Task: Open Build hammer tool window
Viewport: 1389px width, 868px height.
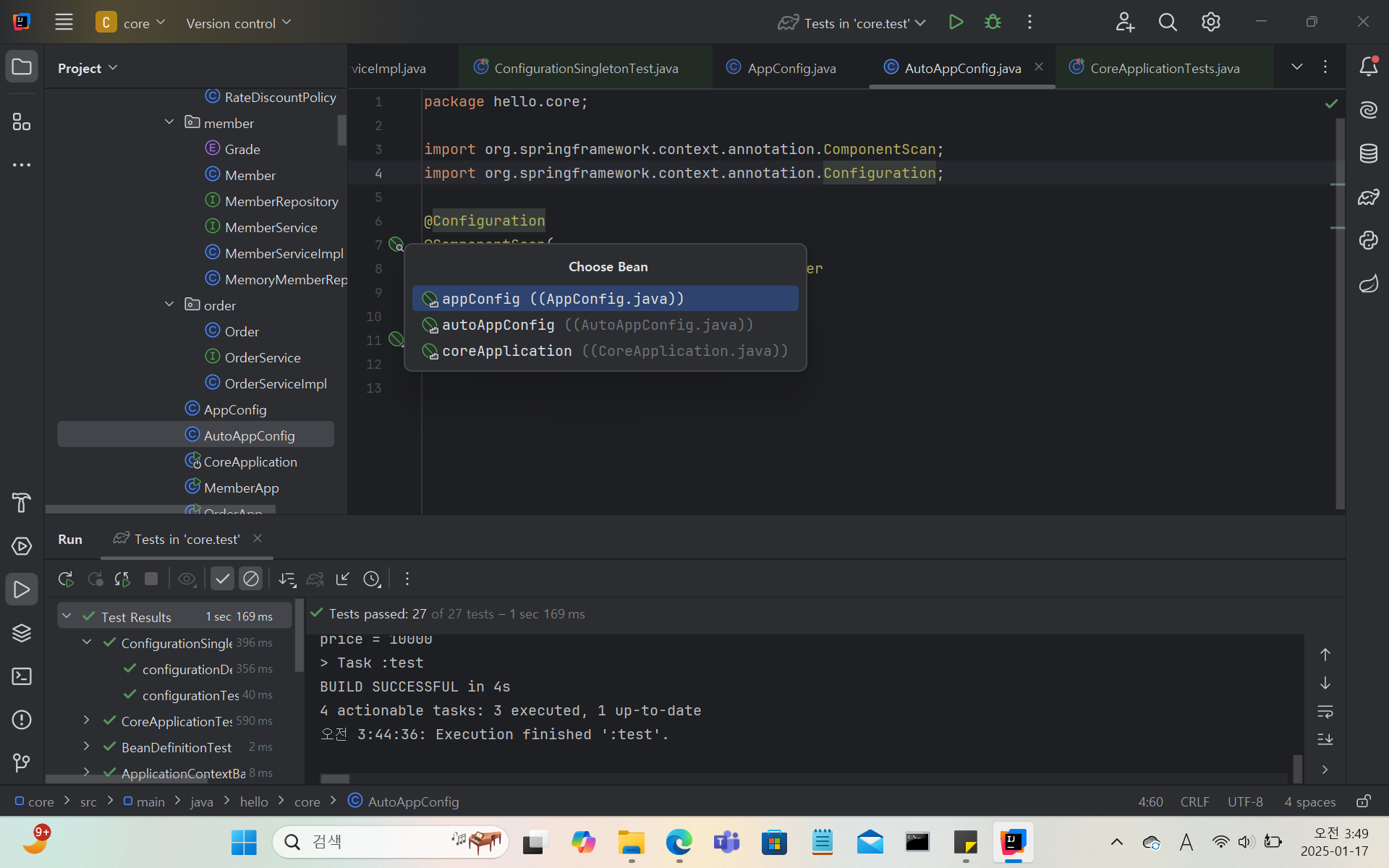Action: (x=22, y=503)
